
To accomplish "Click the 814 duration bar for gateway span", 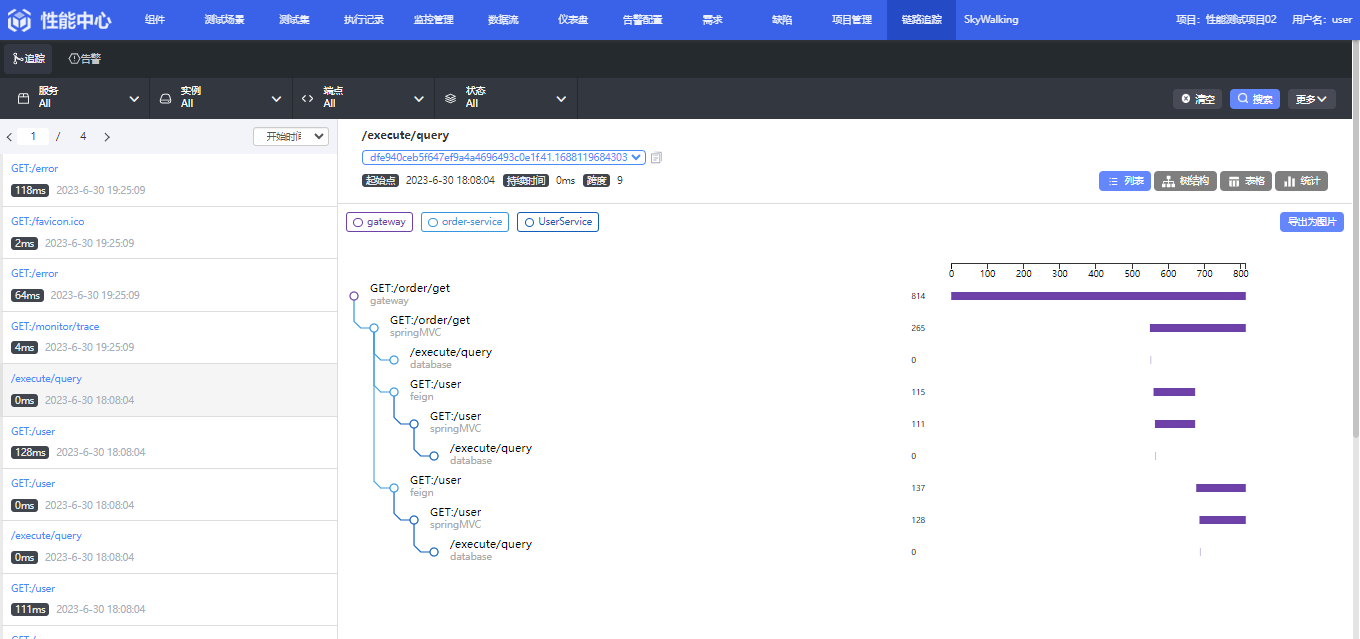I will point(1098,296).
